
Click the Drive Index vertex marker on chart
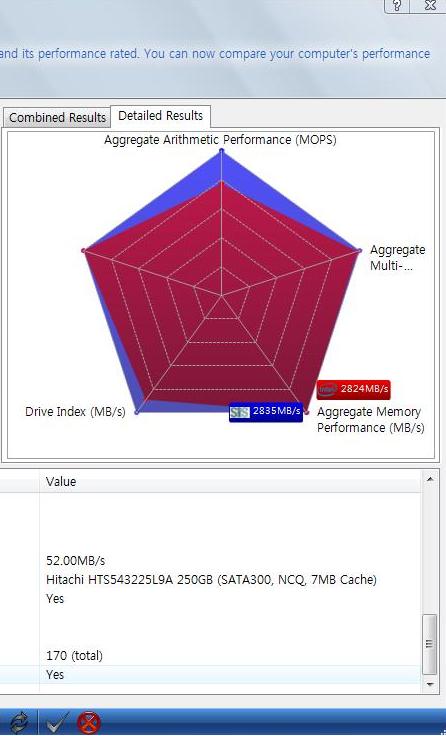(x=137, y=412)
